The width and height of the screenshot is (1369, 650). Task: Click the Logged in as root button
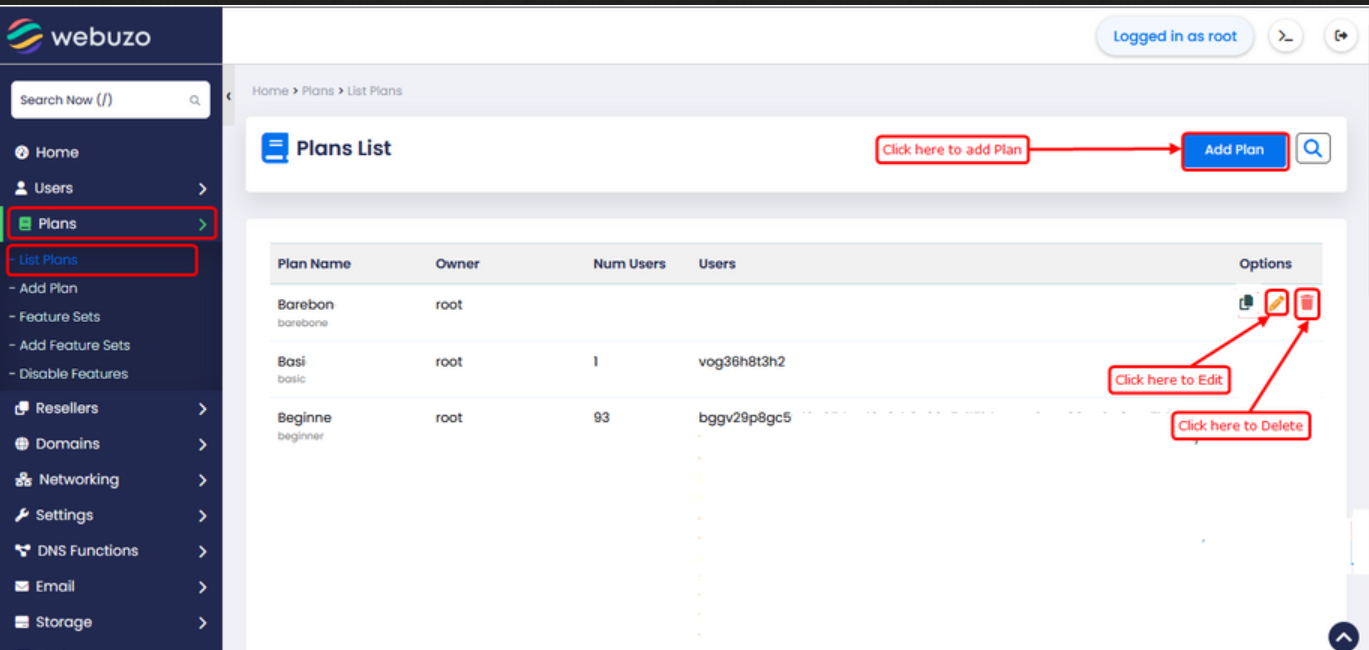point(1174,37)
